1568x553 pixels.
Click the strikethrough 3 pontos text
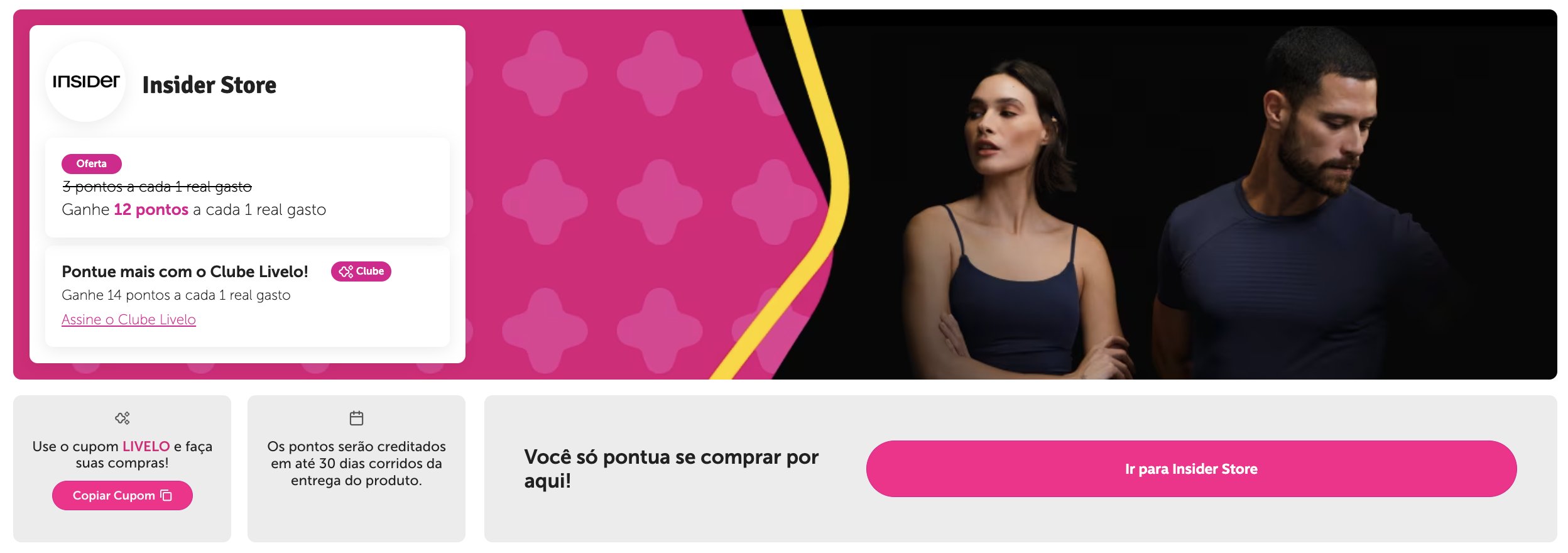click(x=156, y=187)
